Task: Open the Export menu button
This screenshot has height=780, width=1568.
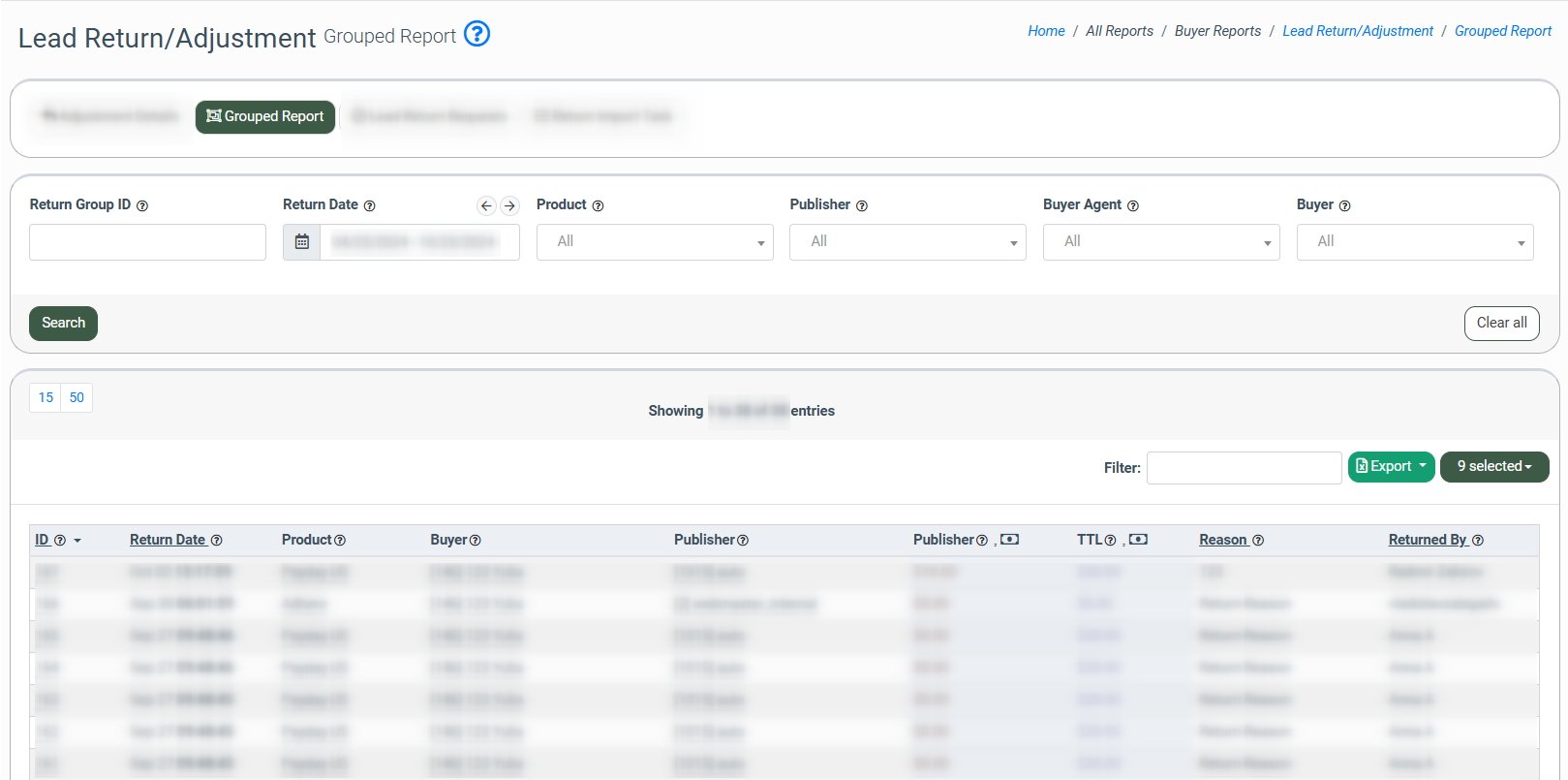Action: tap(1391, 467)
